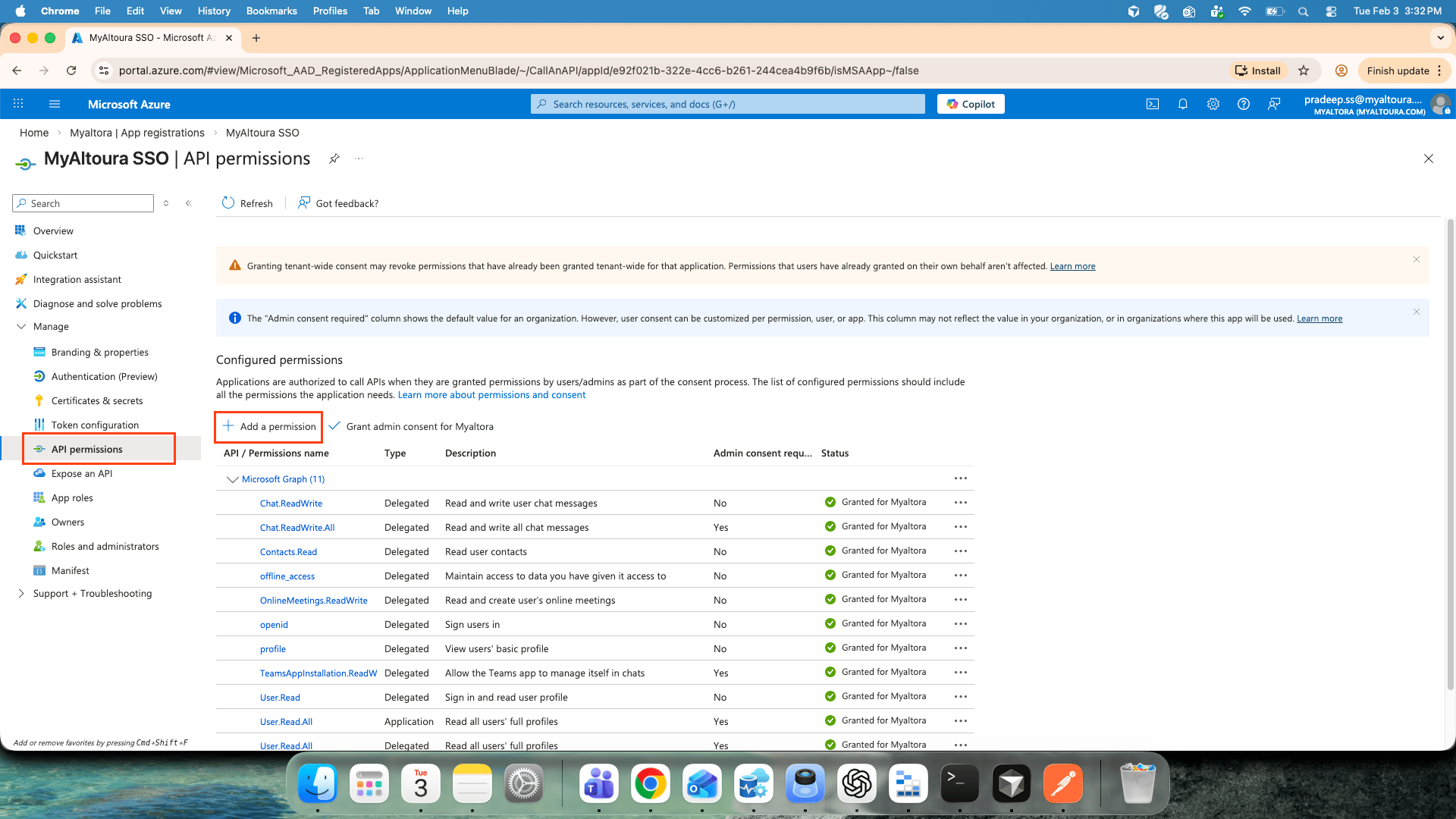Open Learn more about permissions and consent
This screenshot has width=1456, height=819.
click(x=491, y=395)
